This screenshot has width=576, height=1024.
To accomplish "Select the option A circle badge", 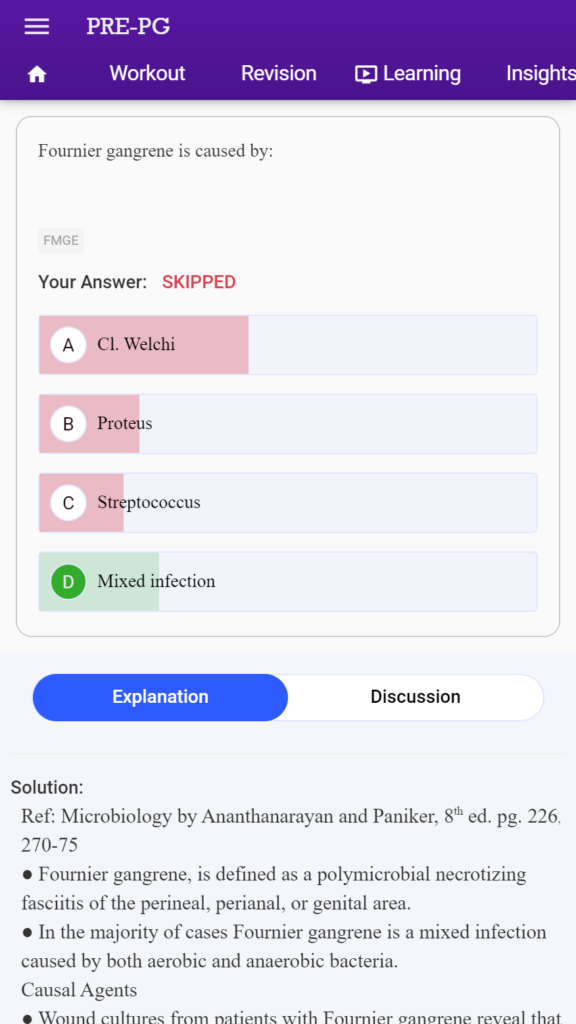I will coord(68,345).
